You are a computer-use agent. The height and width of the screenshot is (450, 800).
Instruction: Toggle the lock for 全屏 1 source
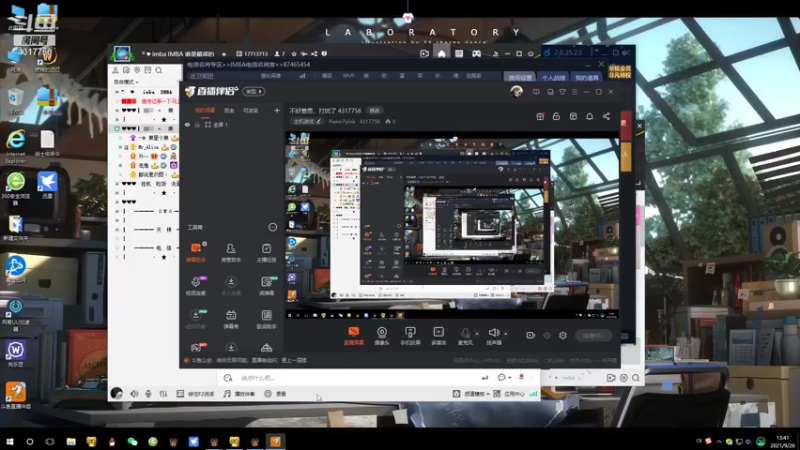pos(197,124)
